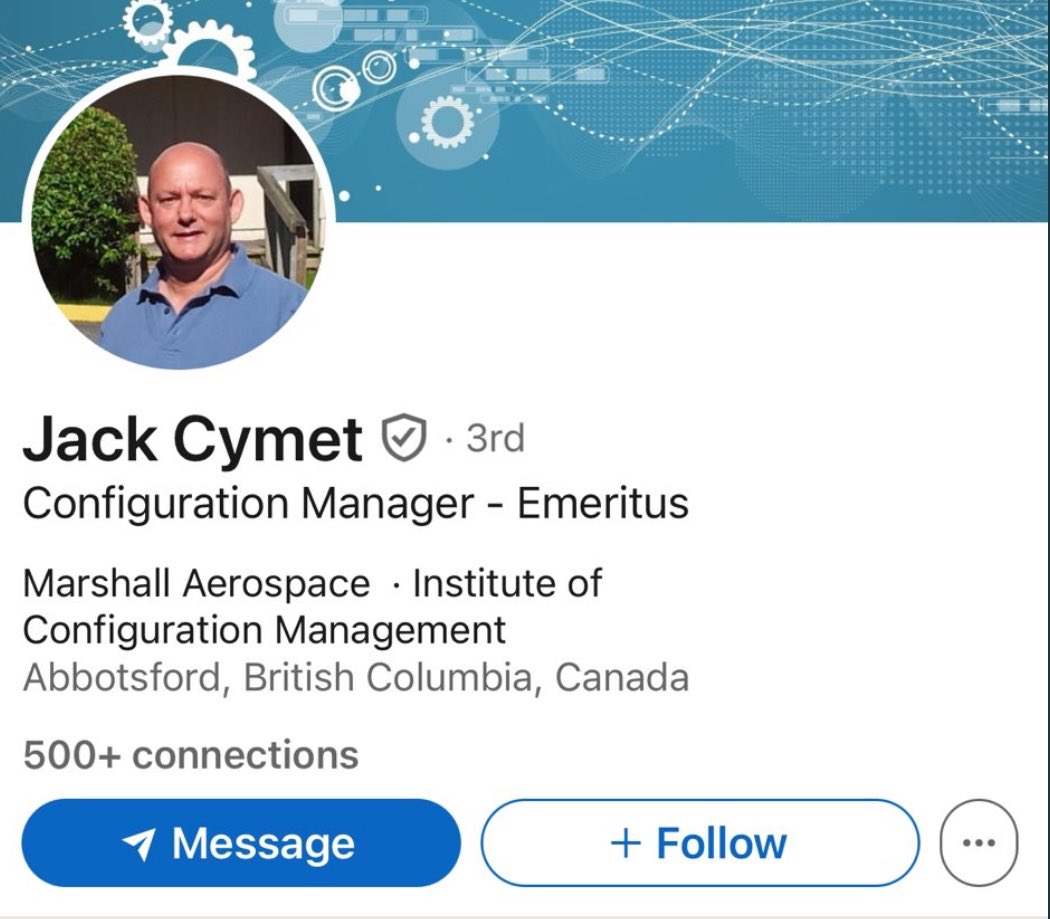
Task: Click the large gear graphic in banner
Action: [212, 52]
